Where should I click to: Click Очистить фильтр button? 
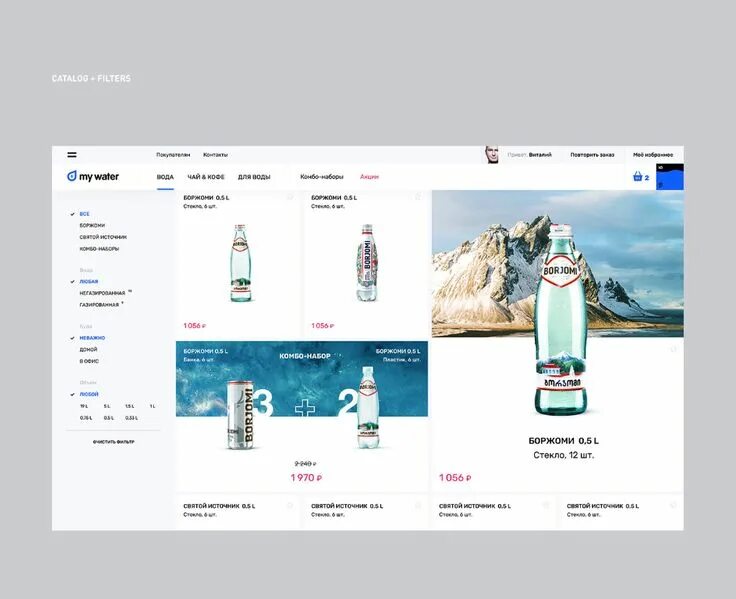[114, 442]
